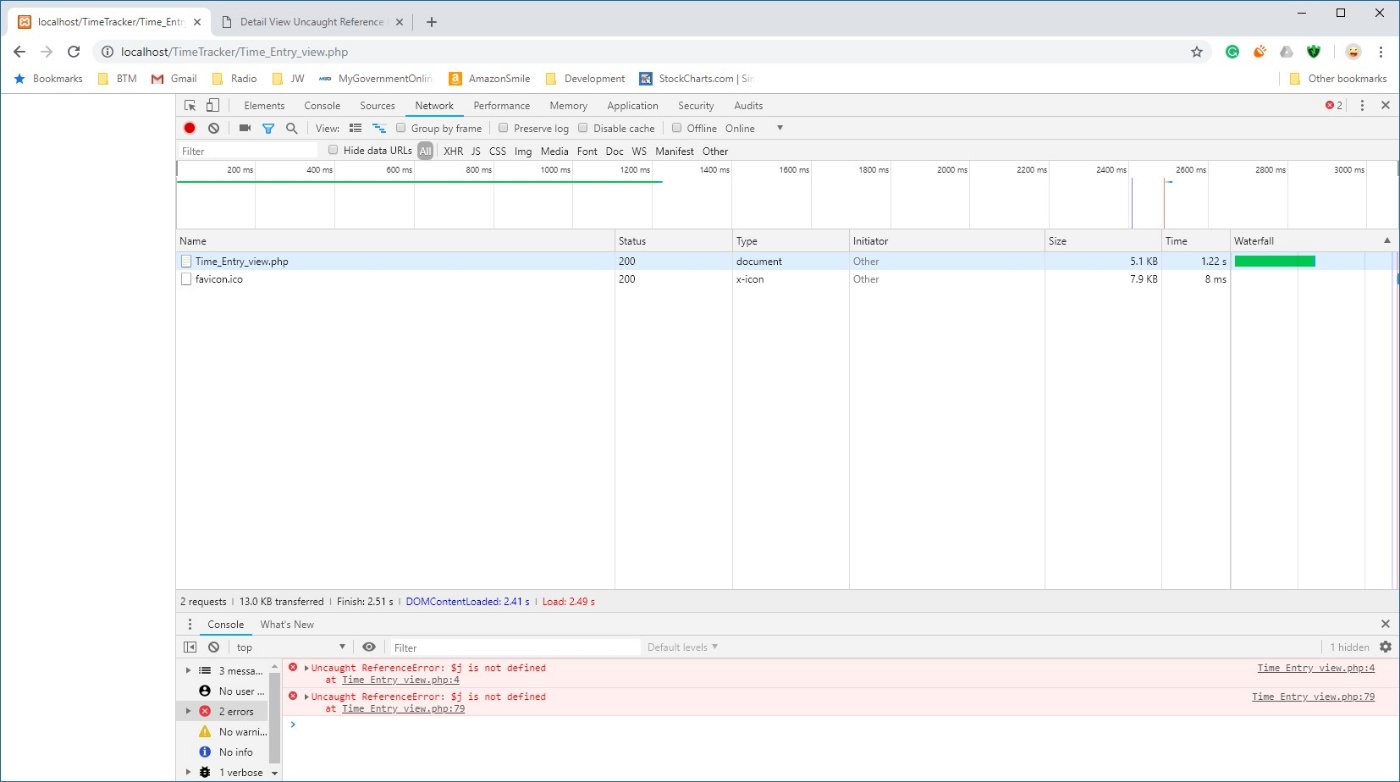Check the Disable cache option
The image size is (1400, 782).
583,128
